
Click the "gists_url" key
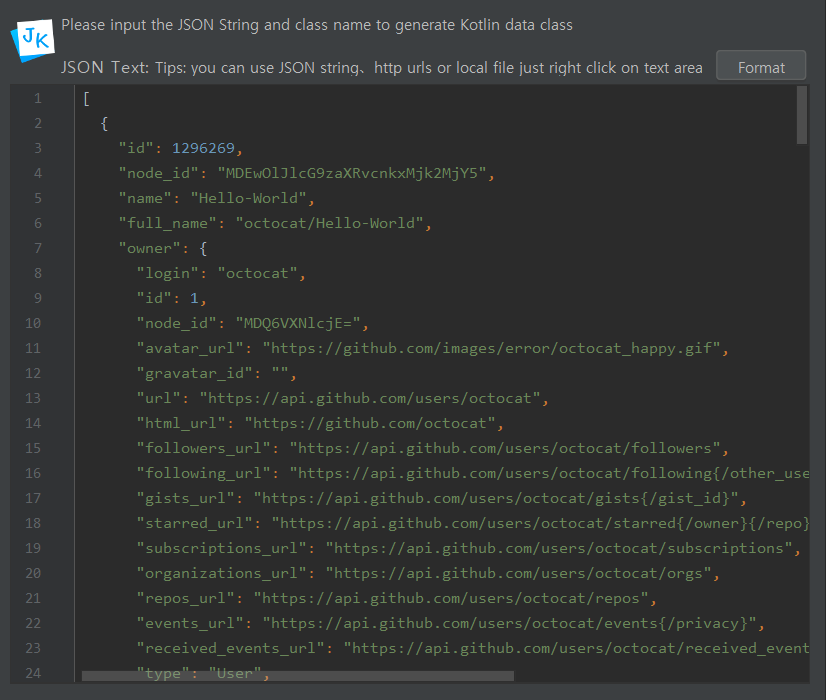pyautogui.click(x=185, y=498)
